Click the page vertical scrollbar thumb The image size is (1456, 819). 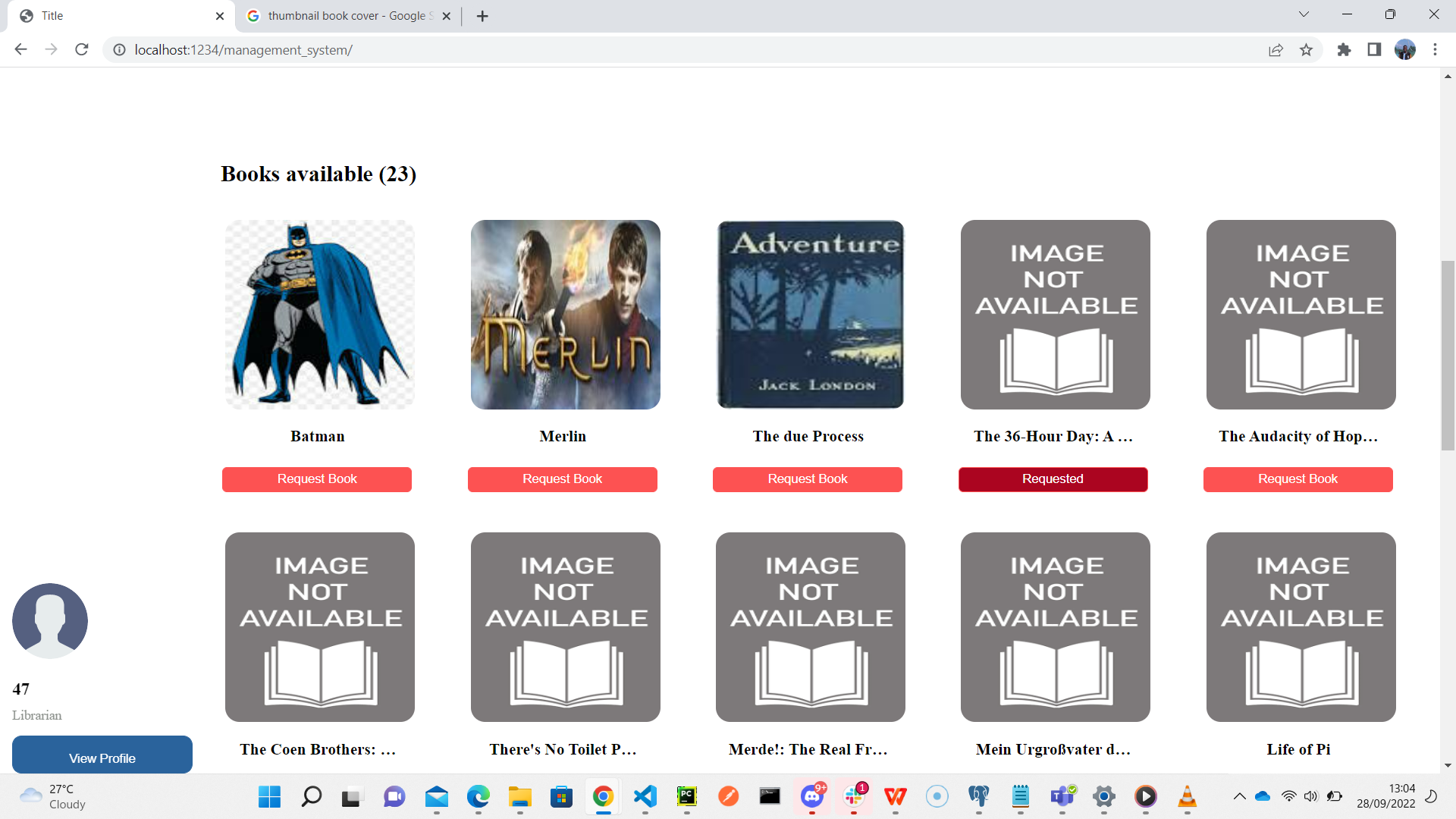click(x=1448, y=355)
